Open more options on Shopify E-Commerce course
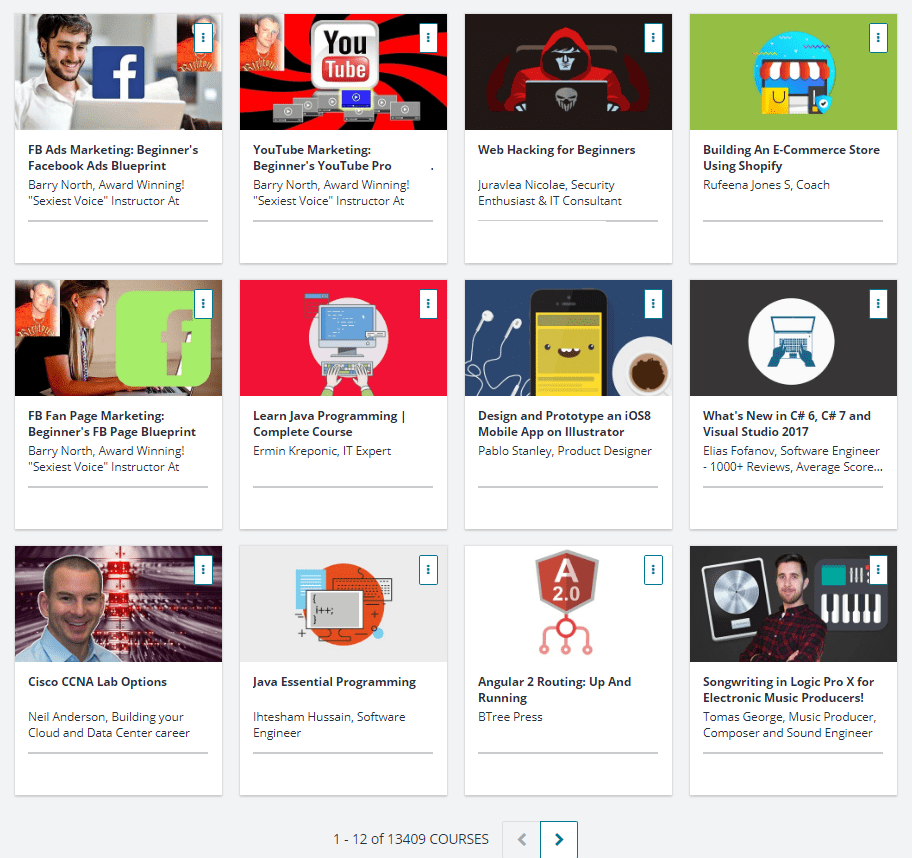 tap(878, 37)
